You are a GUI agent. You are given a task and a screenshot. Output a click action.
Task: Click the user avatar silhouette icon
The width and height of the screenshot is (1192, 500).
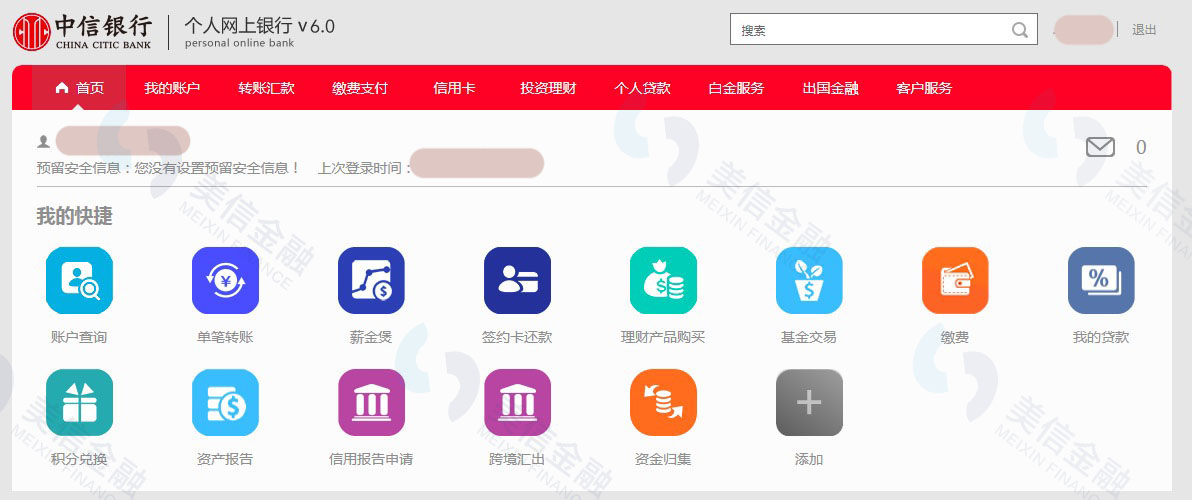pos(43,141)
